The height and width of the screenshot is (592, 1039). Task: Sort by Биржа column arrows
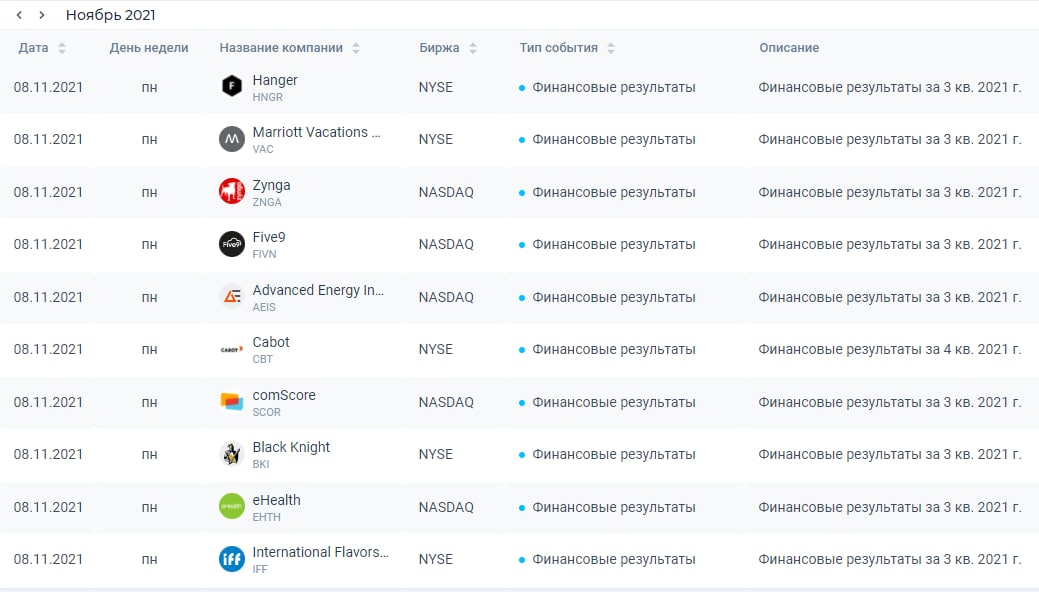click(473, 48)
